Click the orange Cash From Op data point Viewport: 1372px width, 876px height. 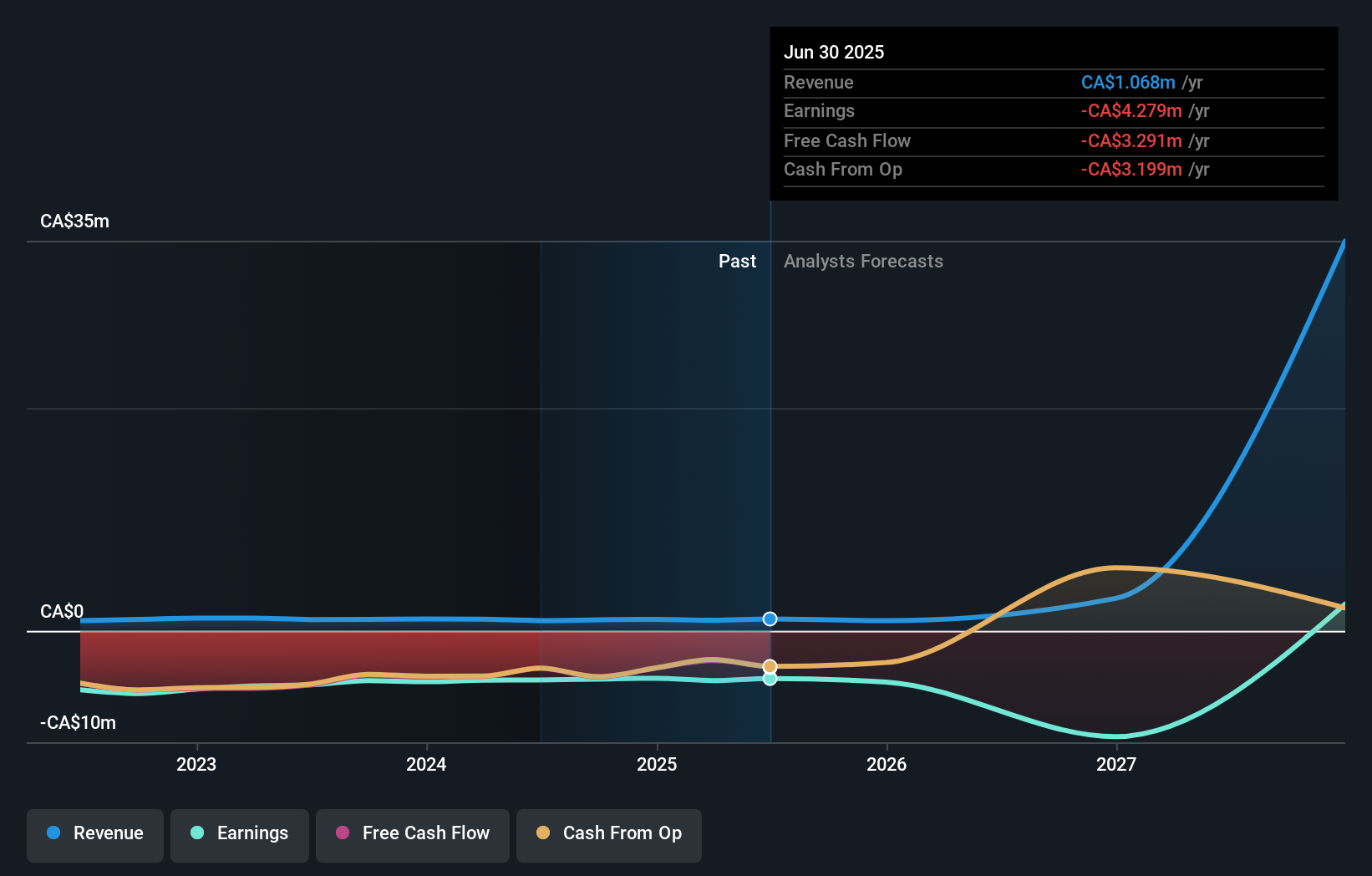(770, 666)
